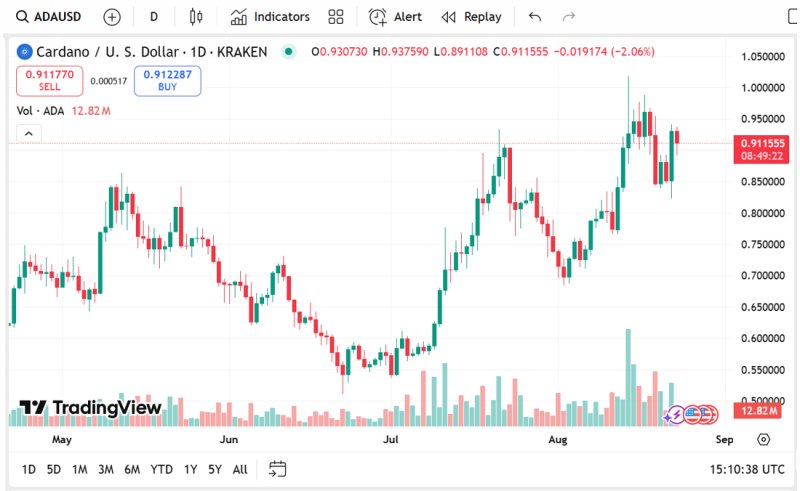The height and width of the screenshot is (491, 800).
Task: Open the go to date calendar icon
Action: point(278,469)
